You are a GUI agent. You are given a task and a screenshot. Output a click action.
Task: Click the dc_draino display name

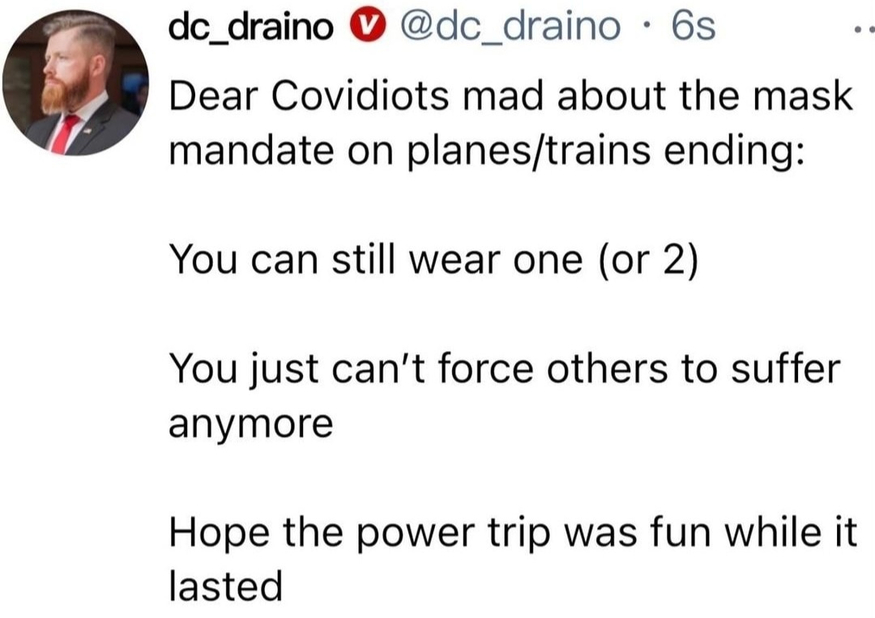coord(251,28)
